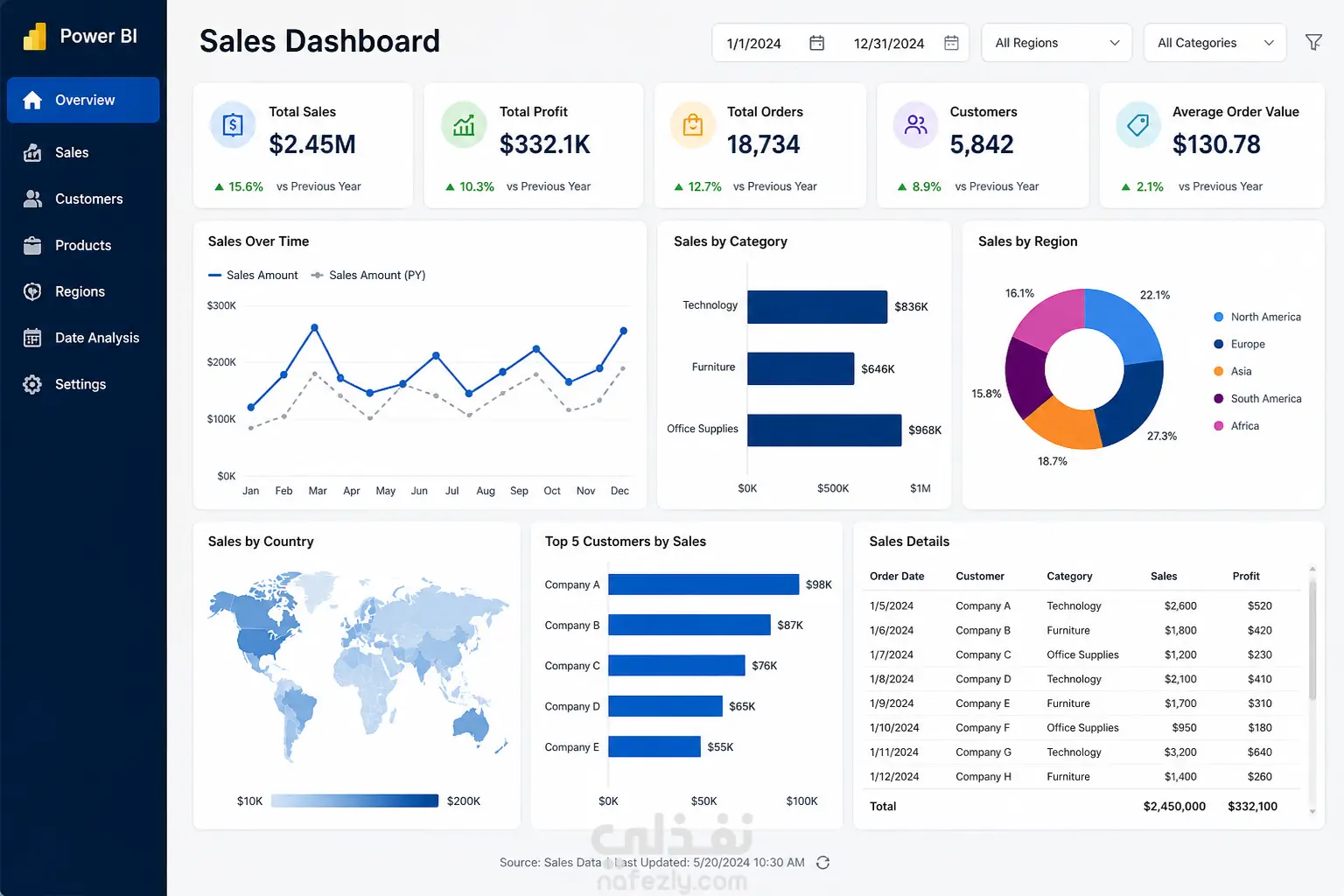
Task: Click the Office Supplies category bar
Action: coord(824,430)
